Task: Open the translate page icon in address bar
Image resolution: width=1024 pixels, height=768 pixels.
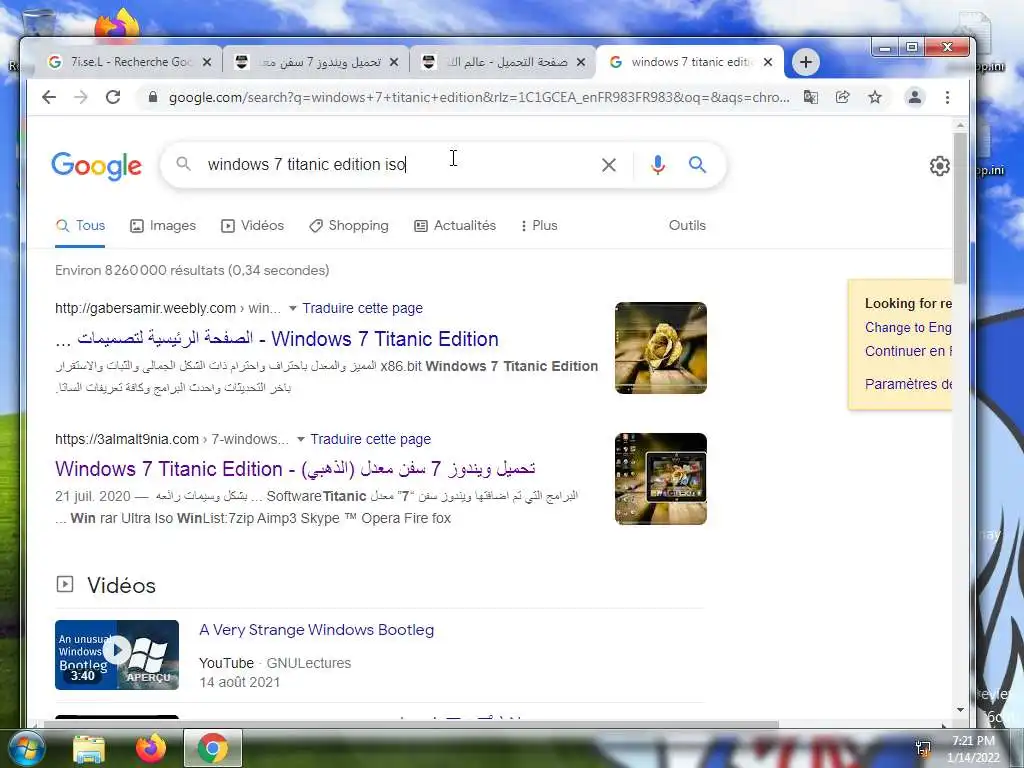Action: [x=810, y=97]
